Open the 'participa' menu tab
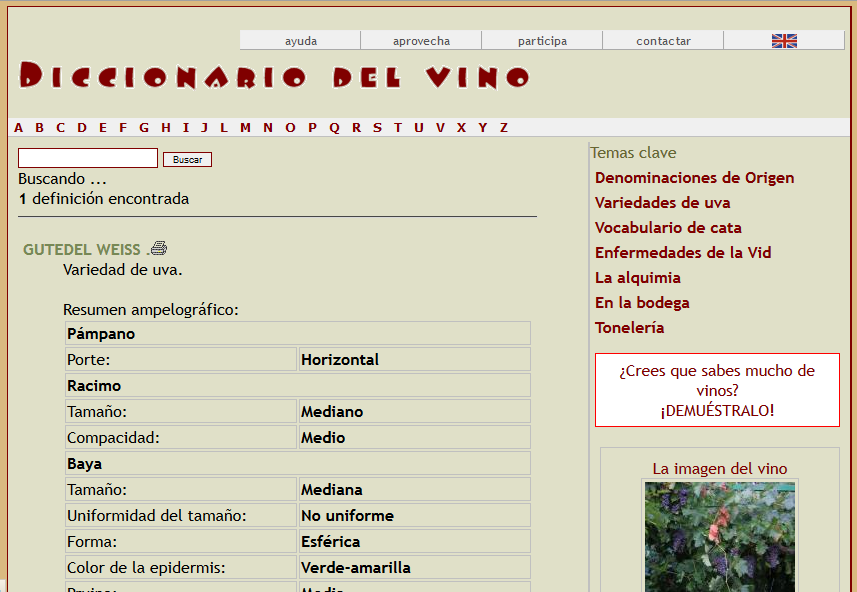This screenshot has height=592, width=857. click(x=542, y=41)
